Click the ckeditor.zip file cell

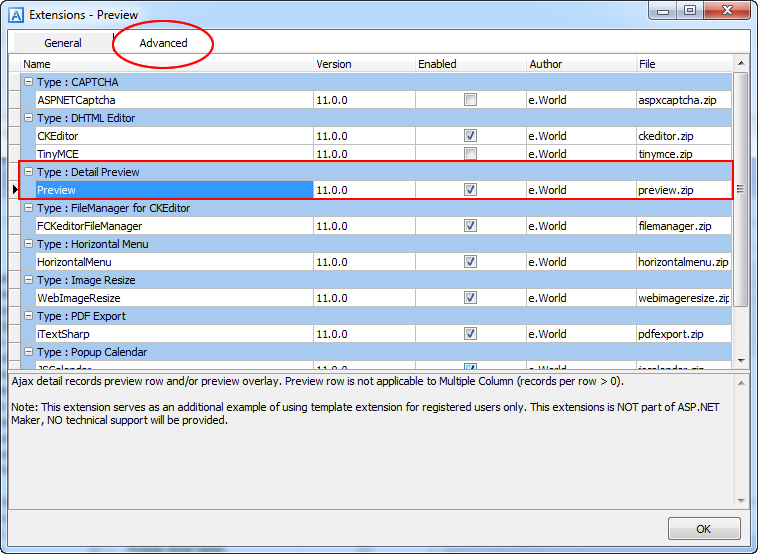tap(684, 136)
